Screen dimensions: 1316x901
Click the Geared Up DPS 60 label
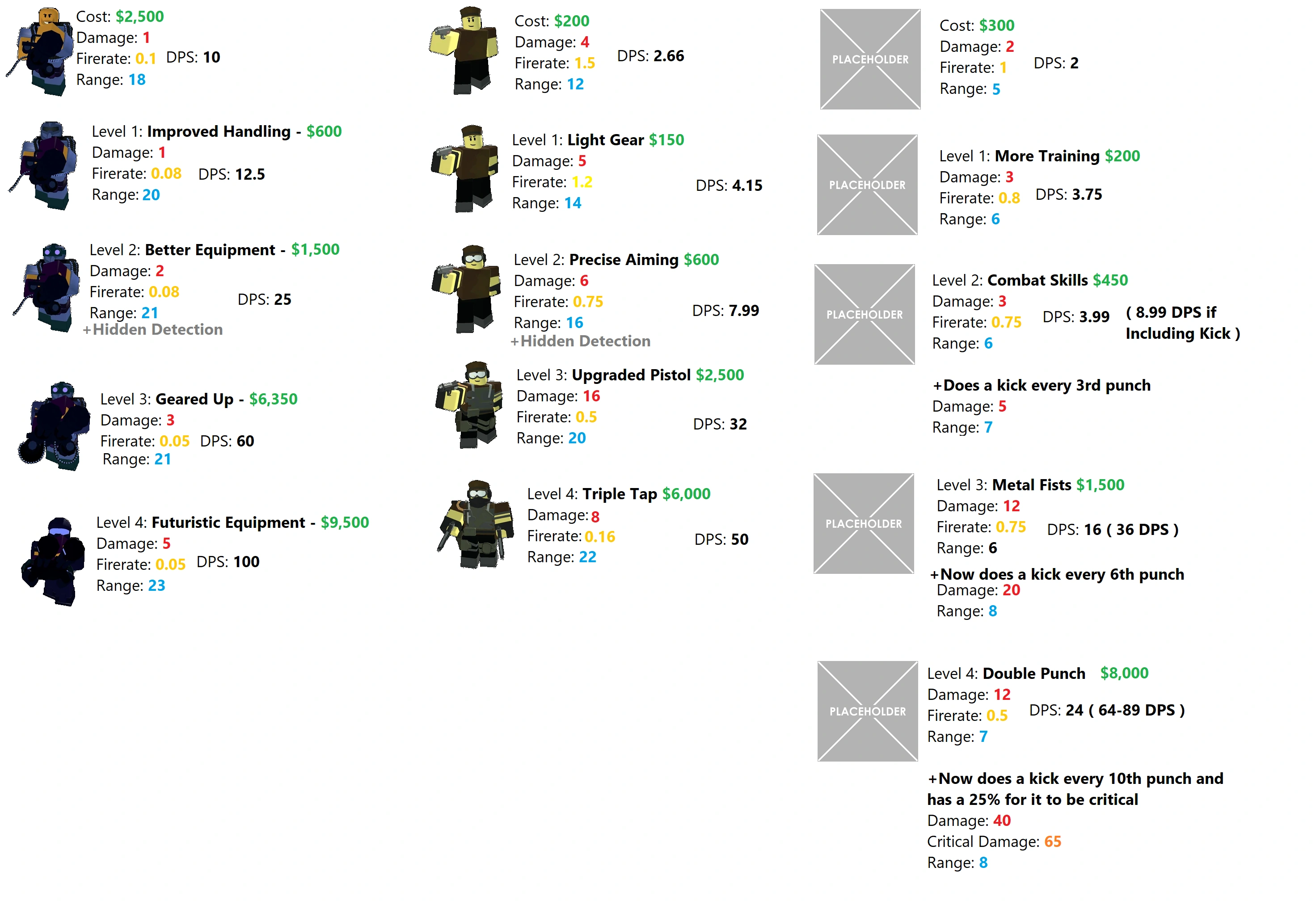click(x=227, y=441)
